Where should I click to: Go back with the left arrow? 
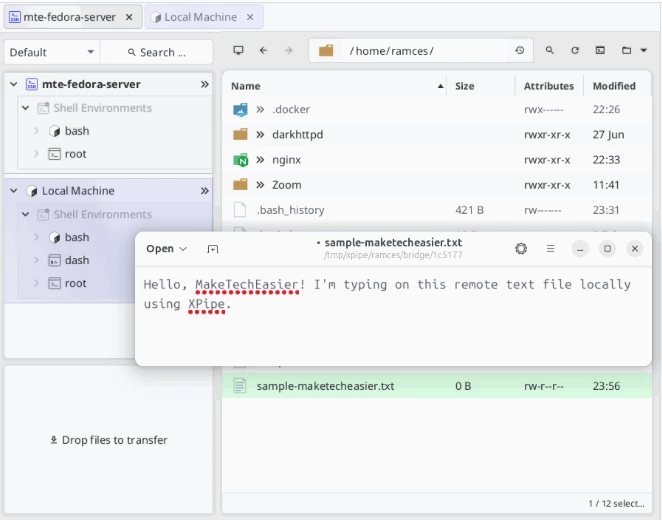[263, 51]
